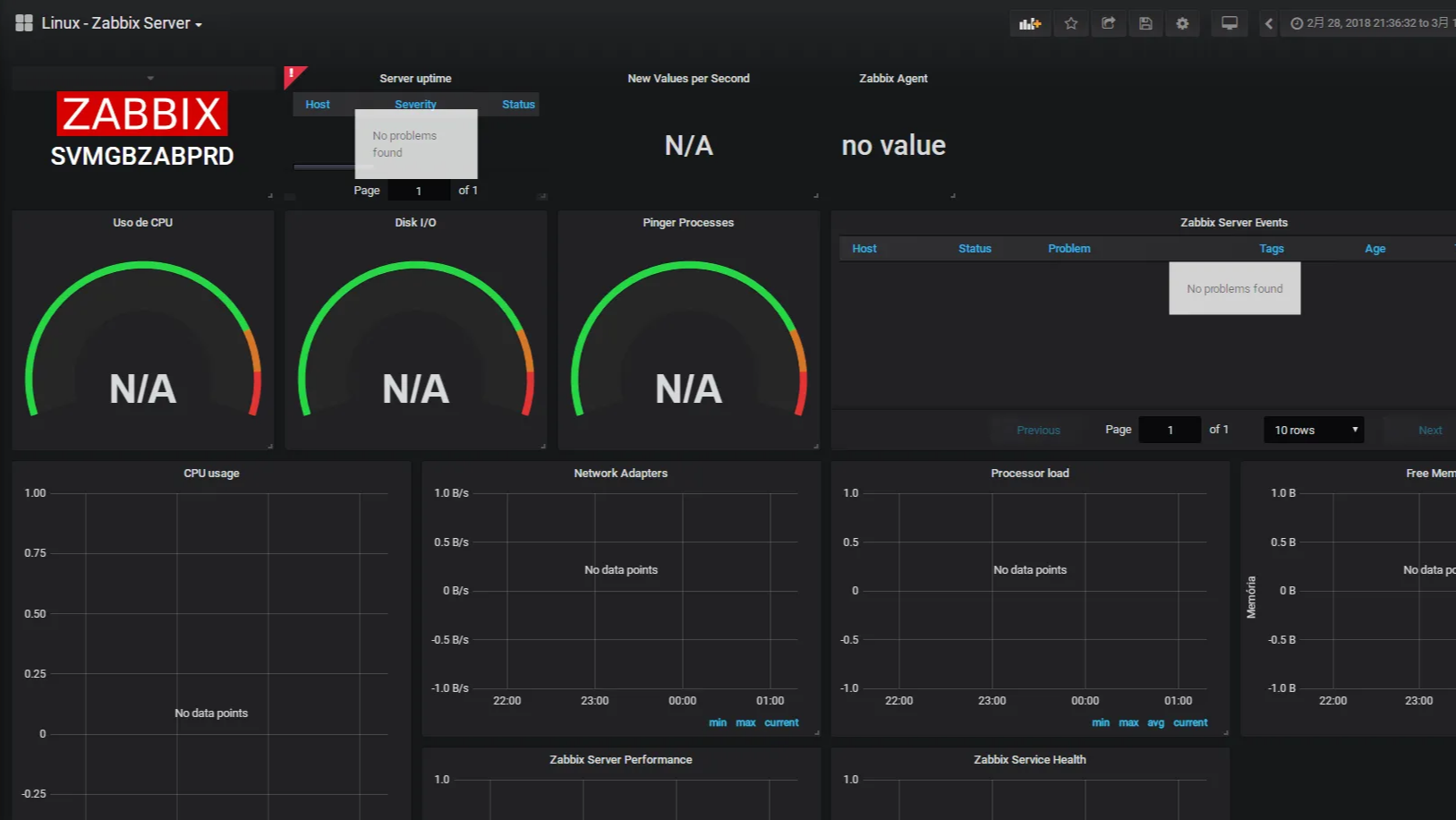This screenshot has width=1456, height=820.
Task: Sort Processor load legend by max
Action: click(x=1128, y=723)
